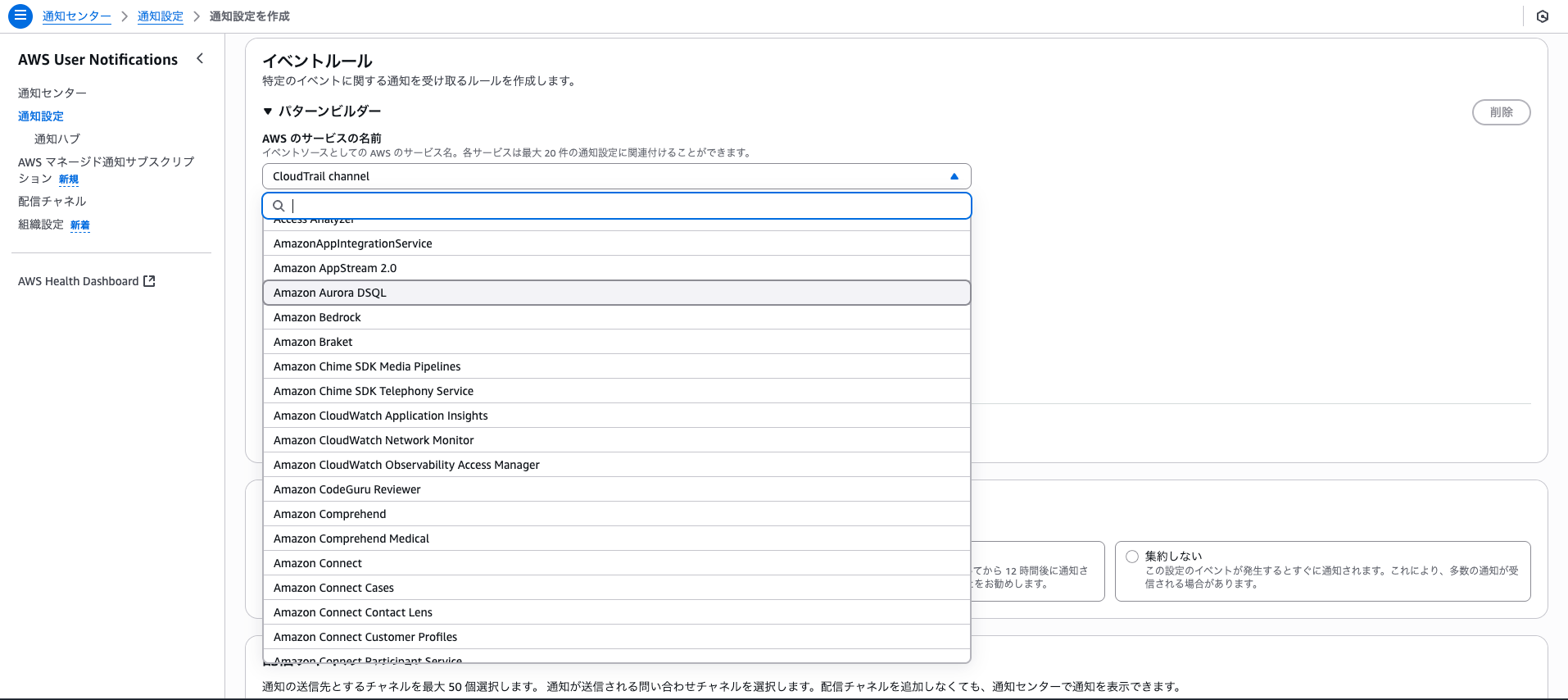The height and width of the screenshot is (700, 1568).
Task: Click the search magnifier icon in dropdown
Action: 279,206
